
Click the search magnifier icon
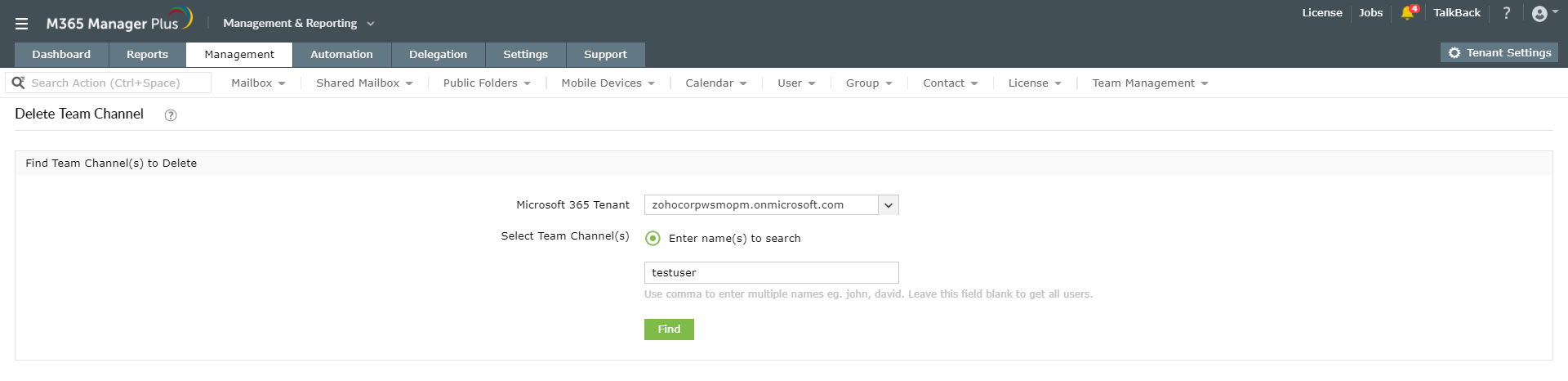pyautogui.click(x=18, y=83)
